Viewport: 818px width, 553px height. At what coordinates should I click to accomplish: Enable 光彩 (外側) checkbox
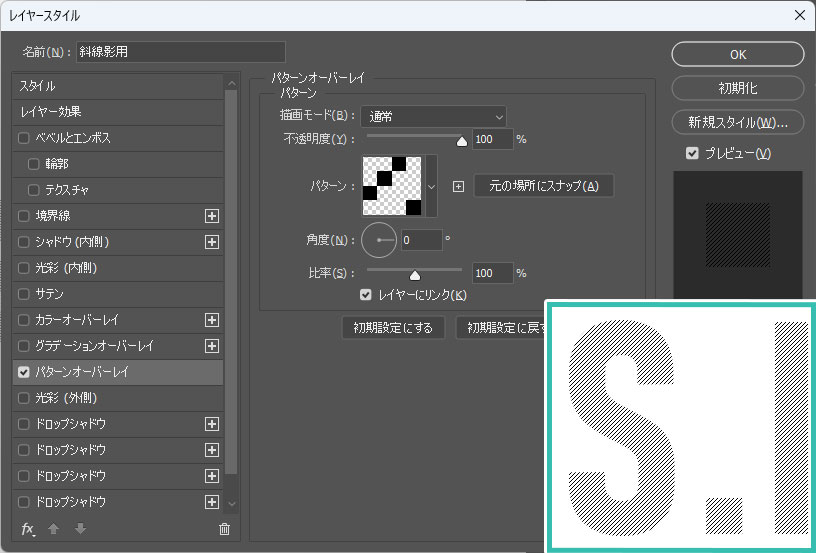click(x=23, y=398)
